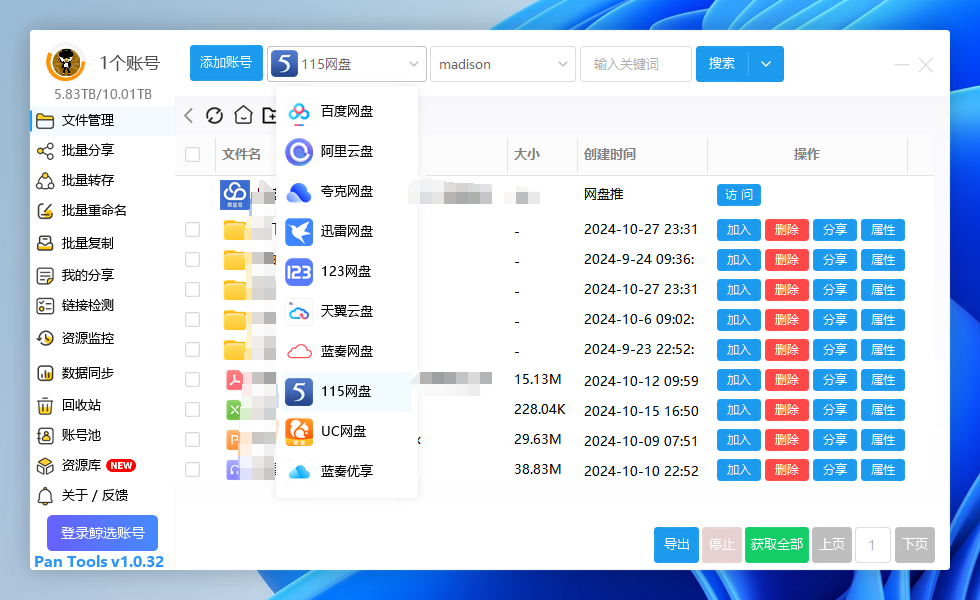This screenshot has height=600, width=980.
Task: Click the 我的分享 list icon
Action: tap(45, 276)
